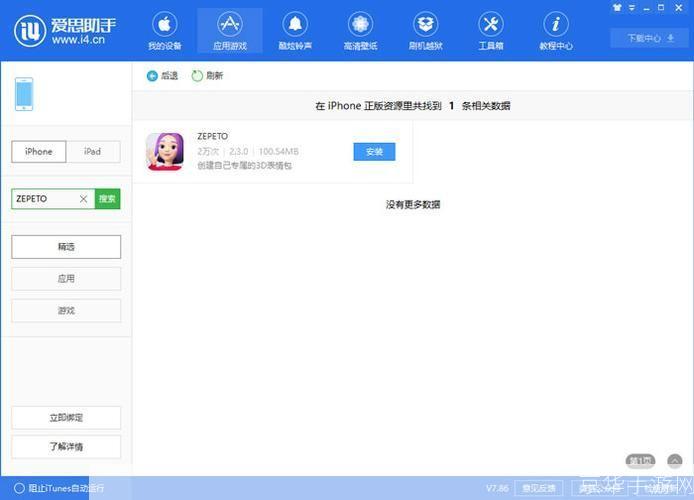This screenshot has width=694, height=500.
Task: Click the 立即绑定 bind now button
Action: (x=66, y=418)
